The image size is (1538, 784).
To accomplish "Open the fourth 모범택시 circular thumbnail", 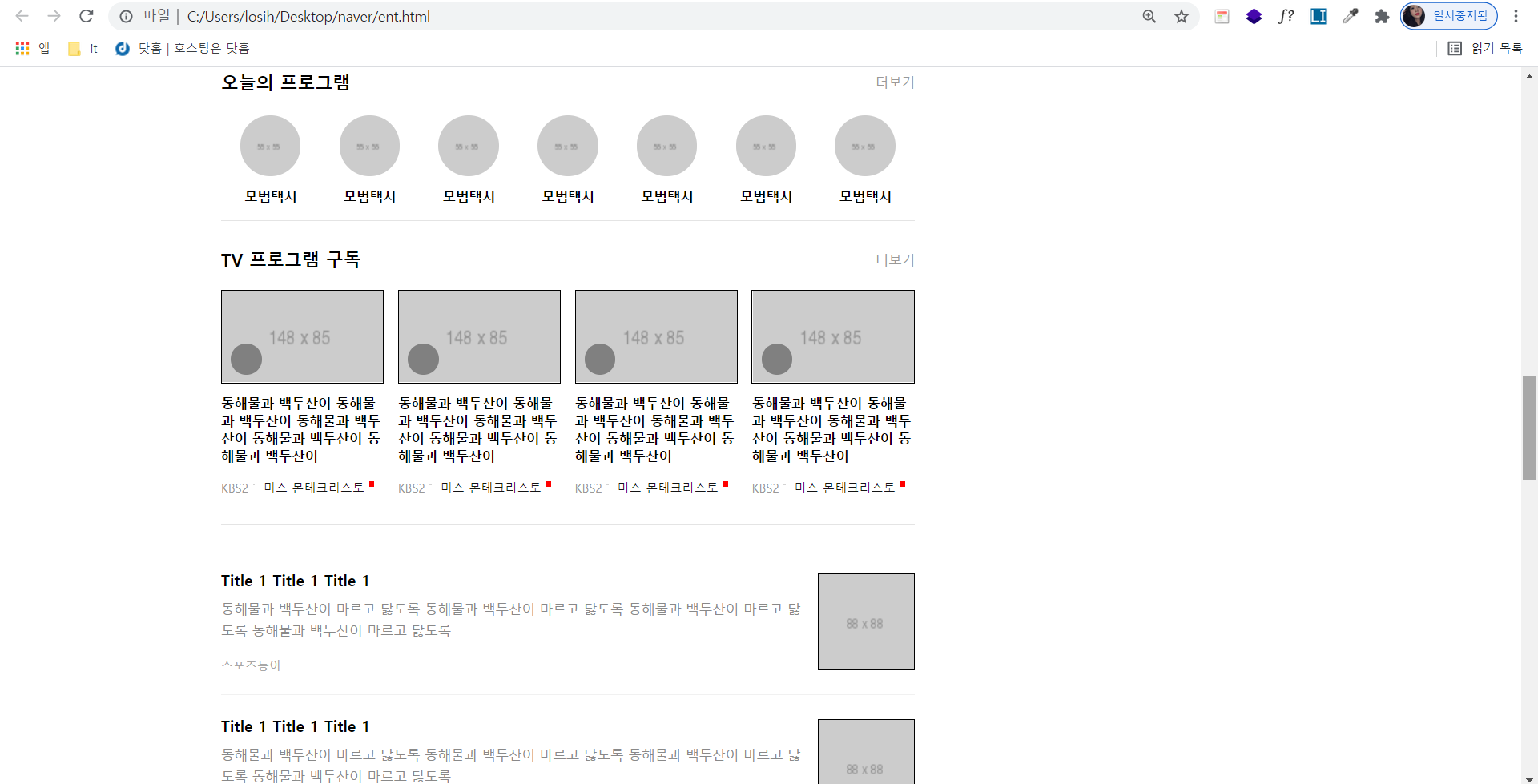I will coord(568,146).
